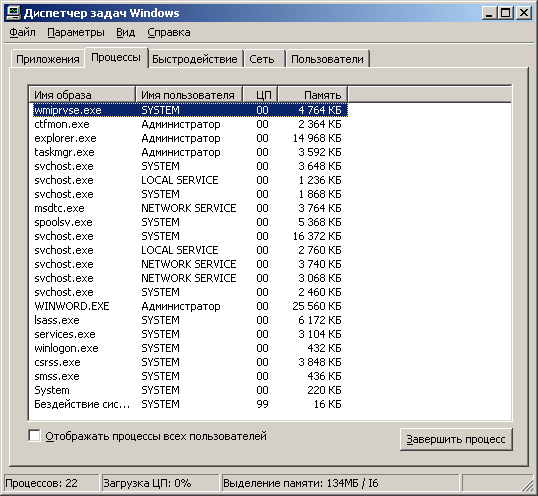
Task: Click the 25 560 КБ memory value
Action: pos(317,306)
